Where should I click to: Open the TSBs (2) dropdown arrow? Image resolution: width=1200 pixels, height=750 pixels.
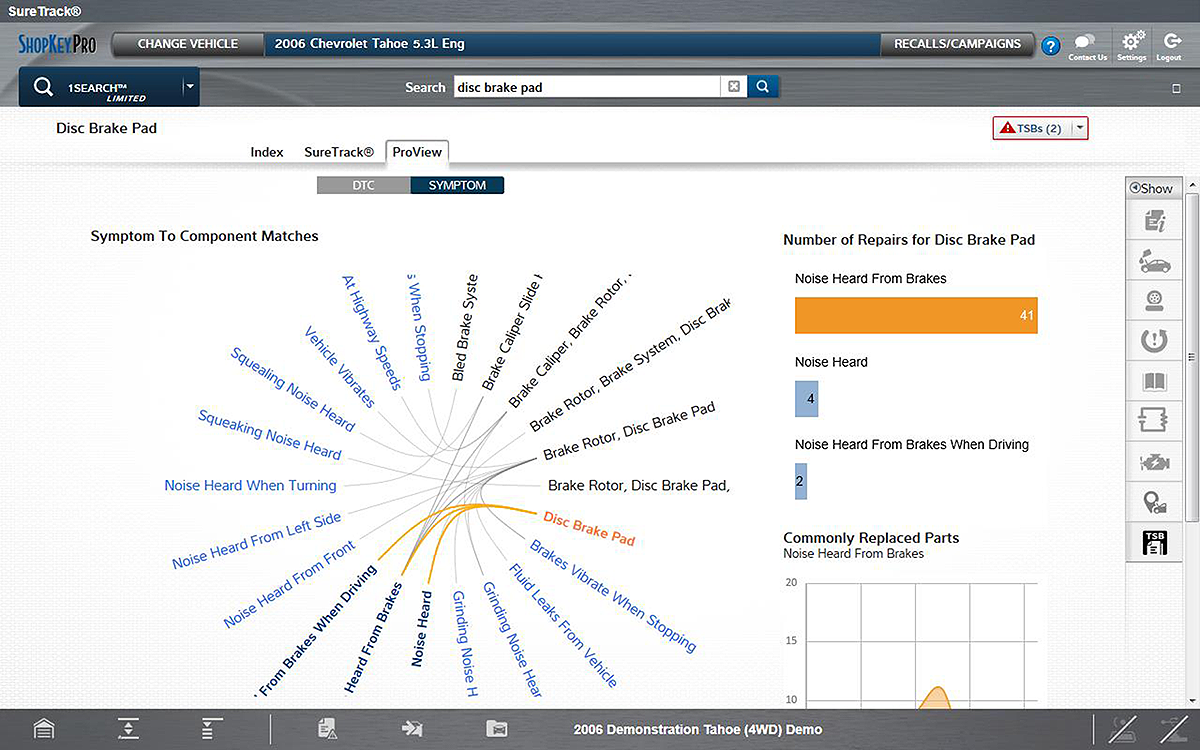[1079, 128]
